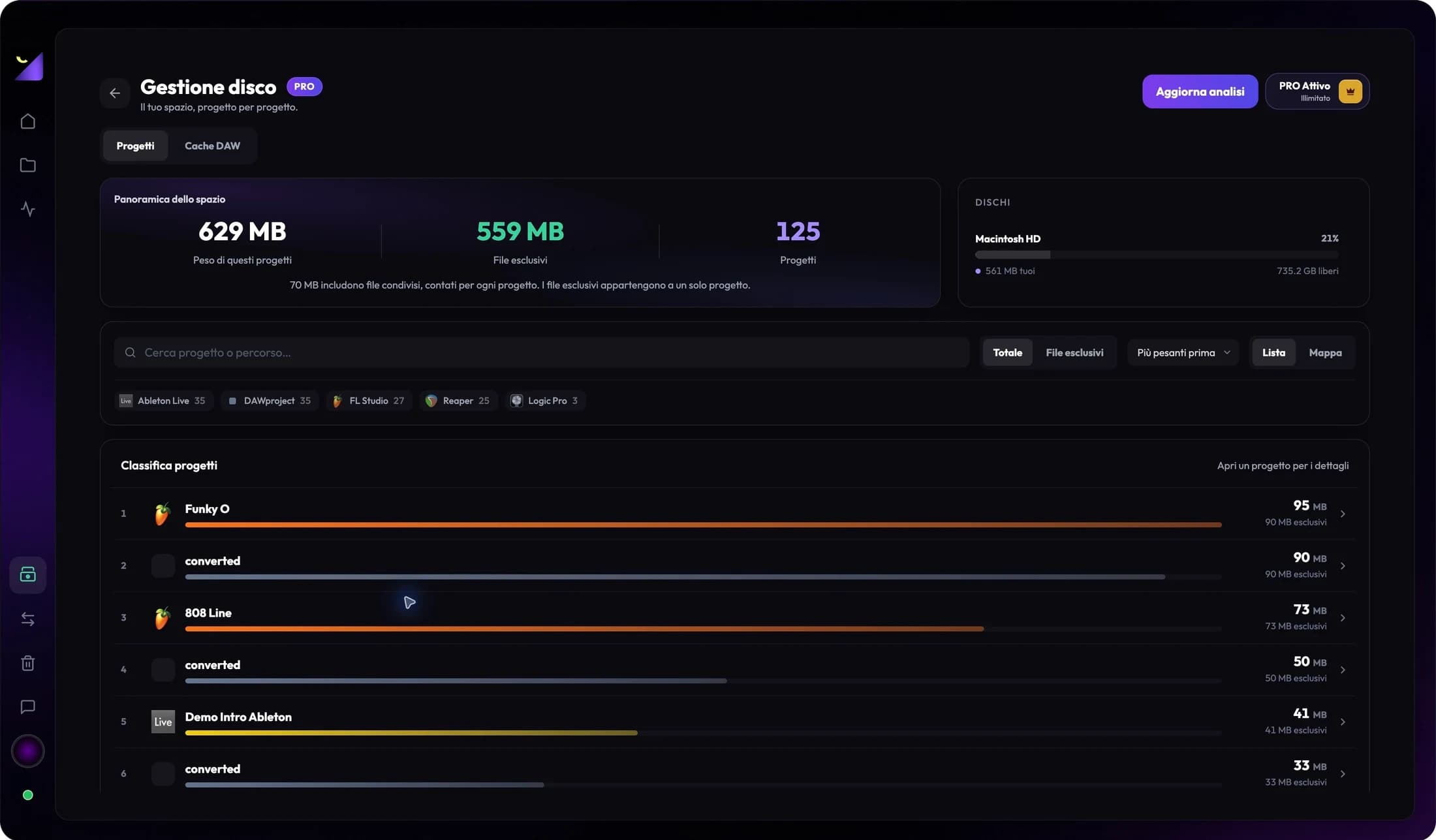Open the Home sidebar icon
This screenshot has width=1436, height=840.
tap(27, 121)
